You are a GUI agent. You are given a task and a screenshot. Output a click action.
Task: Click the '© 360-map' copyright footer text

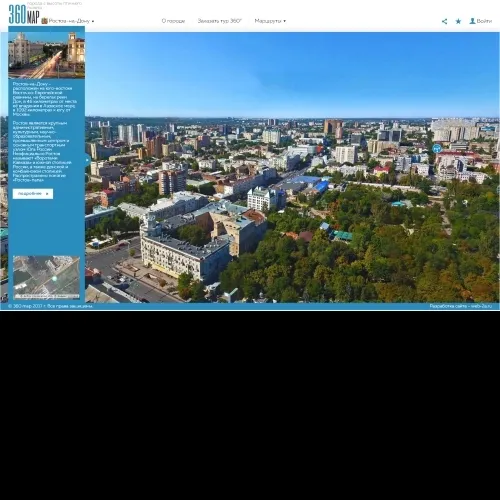[50, 306]
